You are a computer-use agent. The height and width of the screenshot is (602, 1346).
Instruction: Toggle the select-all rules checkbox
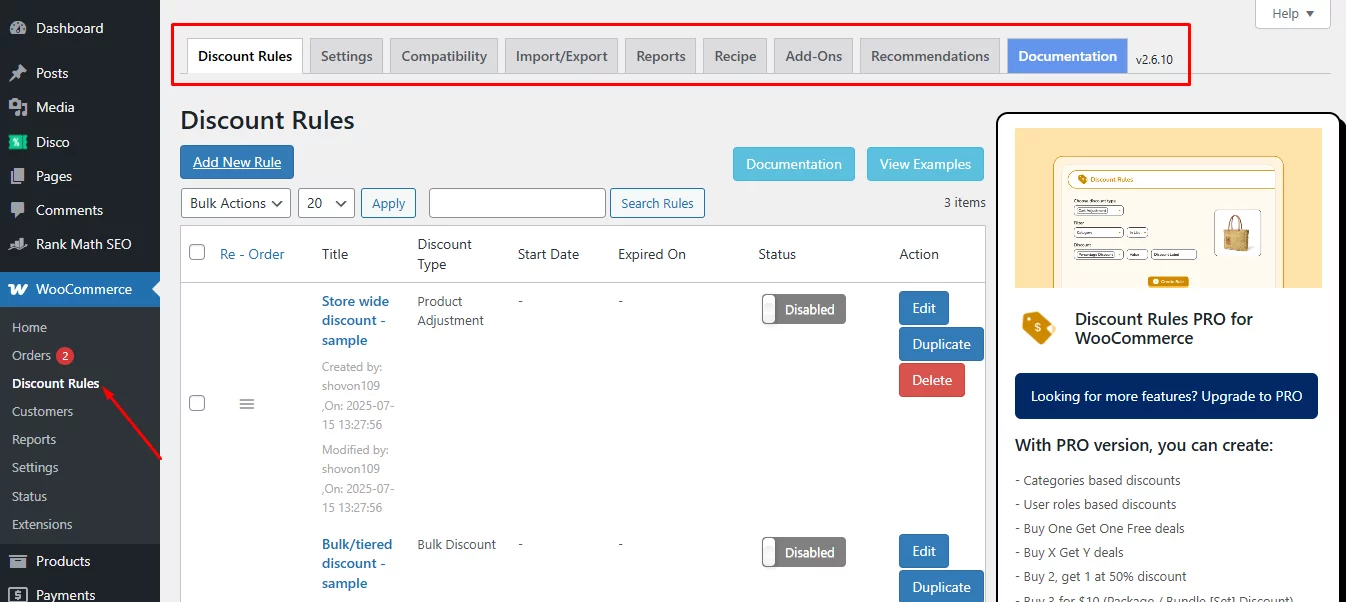click(x=197, y=252)
